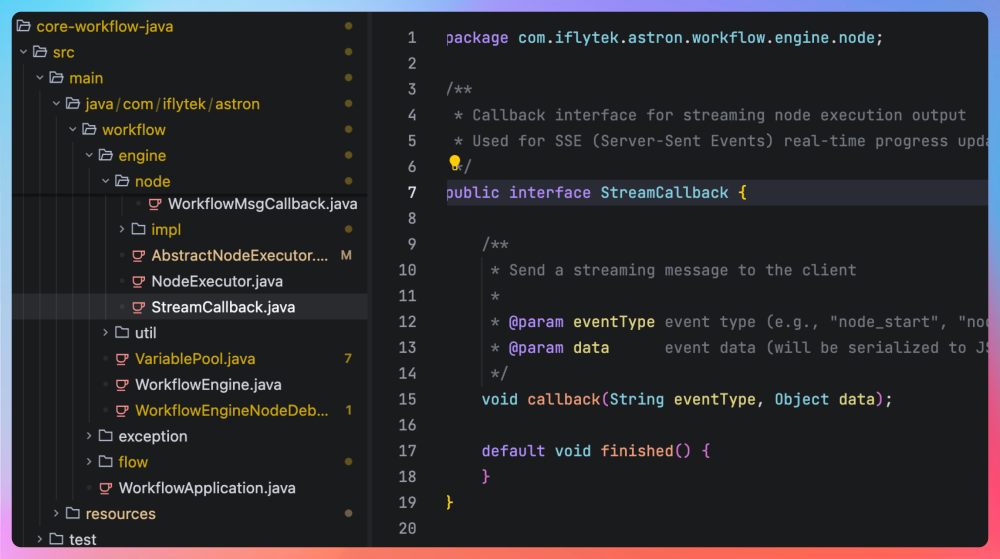Expand the exception folder
The height and width of the screenshot is (559, 1000).
point(89,436)
